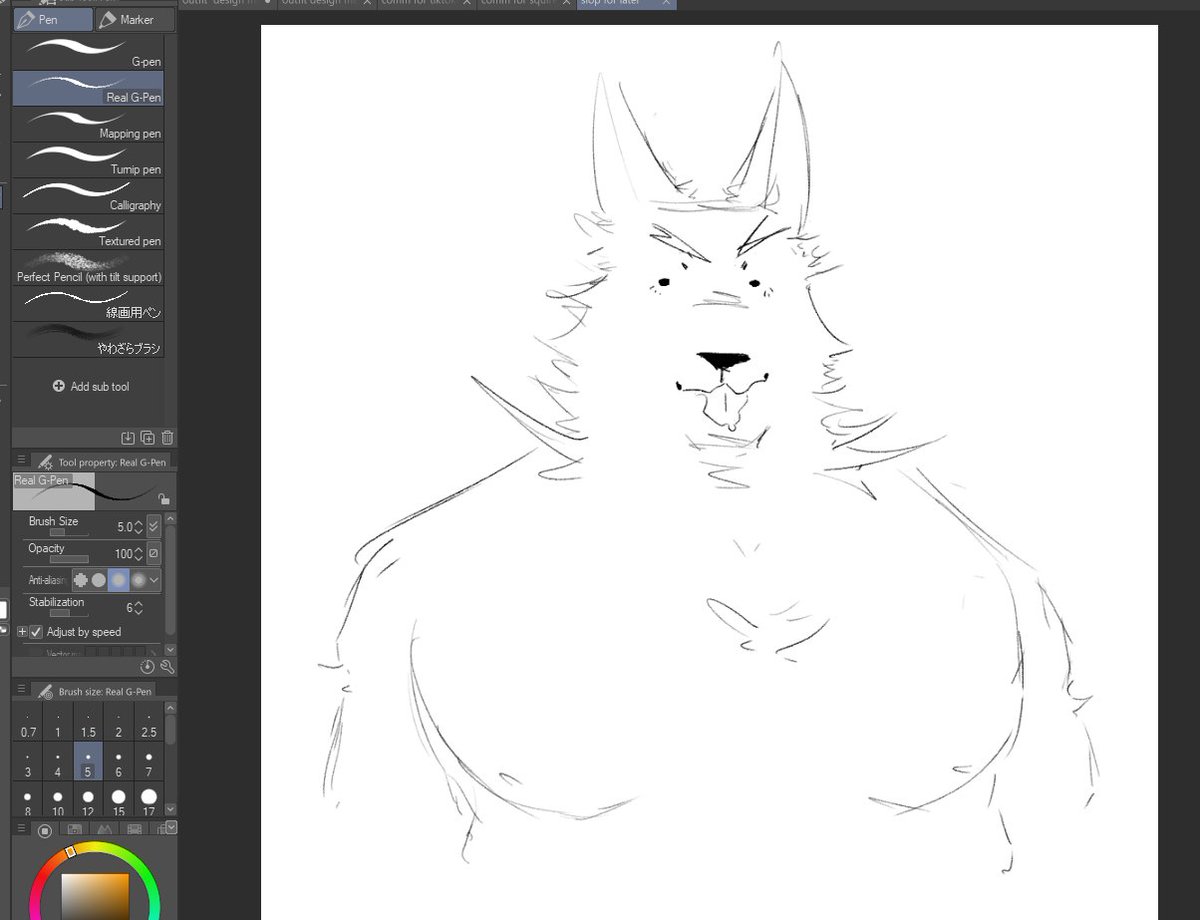Open Opacity dynamics settings icon
This screenshot has width=1200, height=920.
(153, 553)
